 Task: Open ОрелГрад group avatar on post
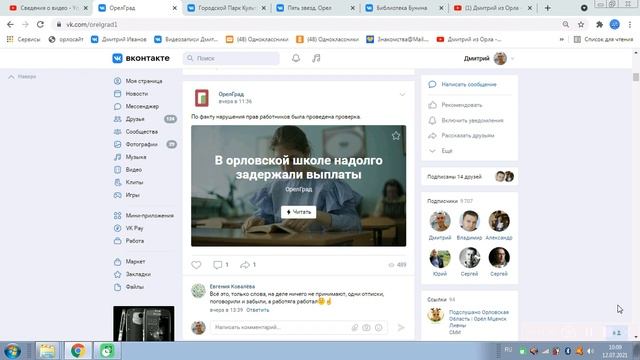click(x=202, y=98)
